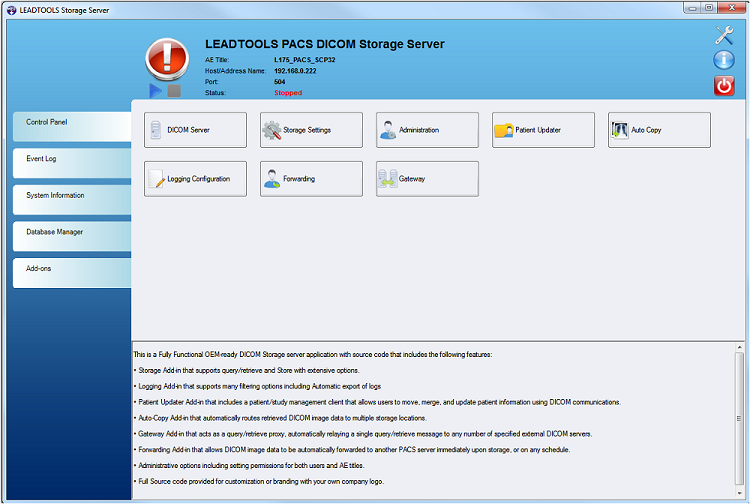The image size is (750, 504).
Task: Click the AE Title value L175_PACS_SCP32
Action: (x=305, y=60)
